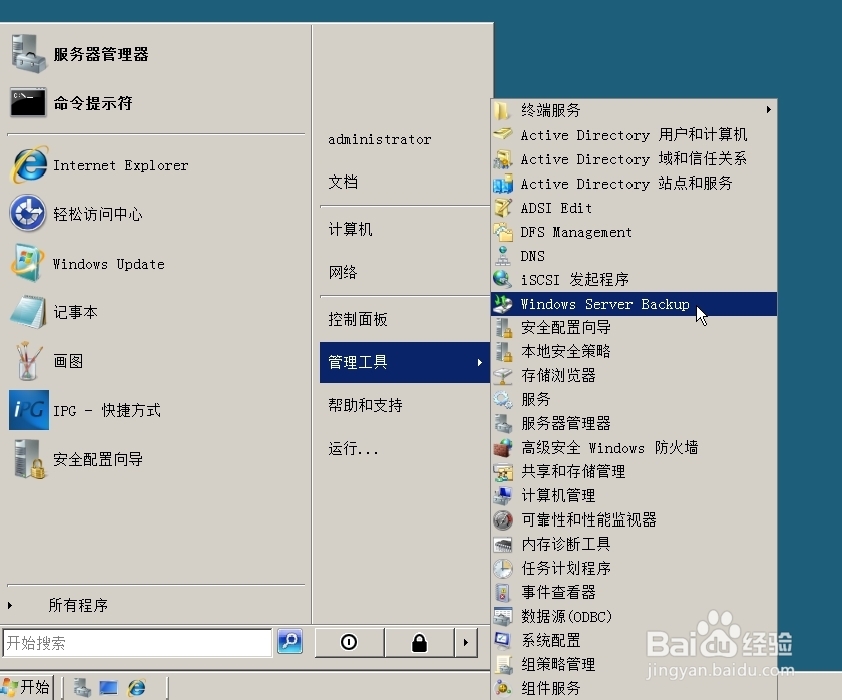Open the IPG shortcut icon
Viewport: 842px width, 700px height.
pos(28,410)
